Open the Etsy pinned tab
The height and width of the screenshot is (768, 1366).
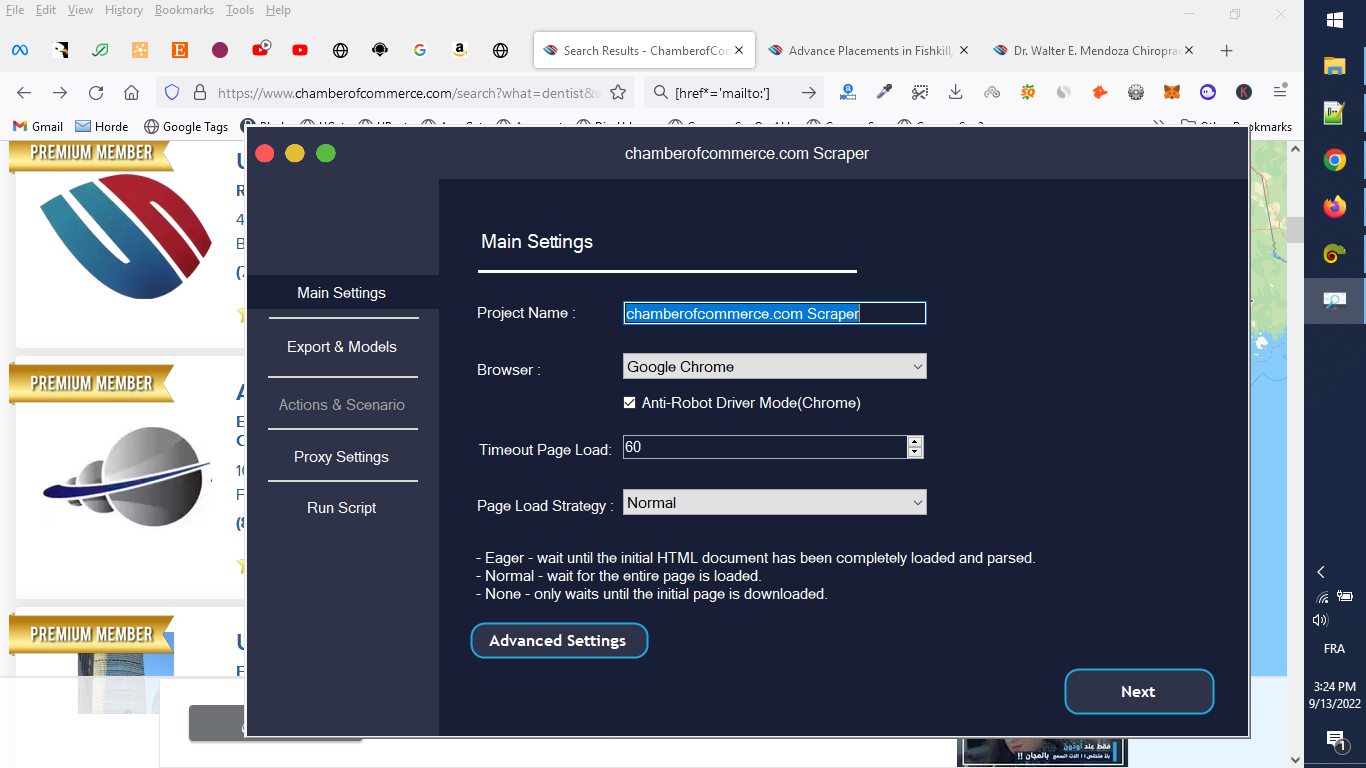click(x=180, y=50)
